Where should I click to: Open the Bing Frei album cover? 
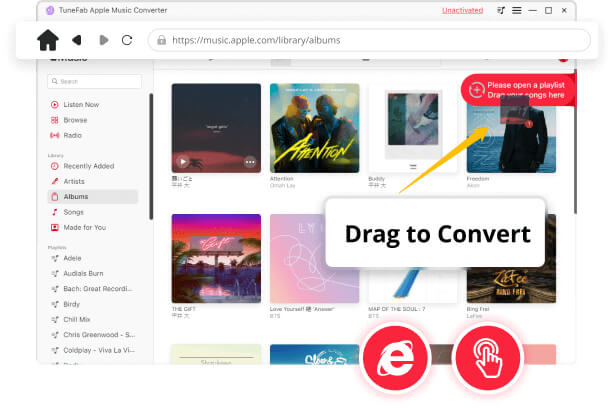(x=511, y=285)
